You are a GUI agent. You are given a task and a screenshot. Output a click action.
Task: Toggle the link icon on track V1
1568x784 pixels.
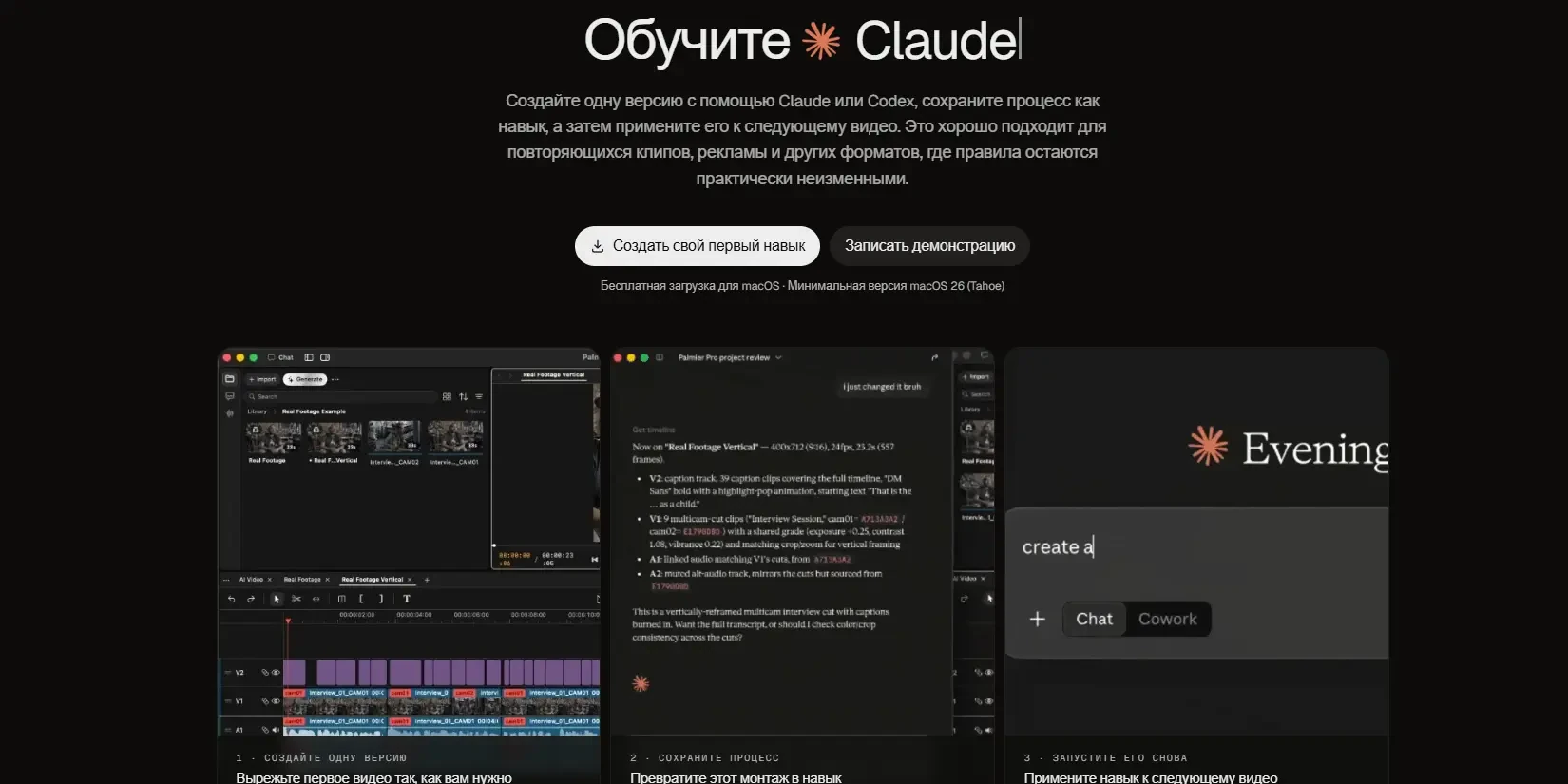pyautogui.click(x=265, y=701)
